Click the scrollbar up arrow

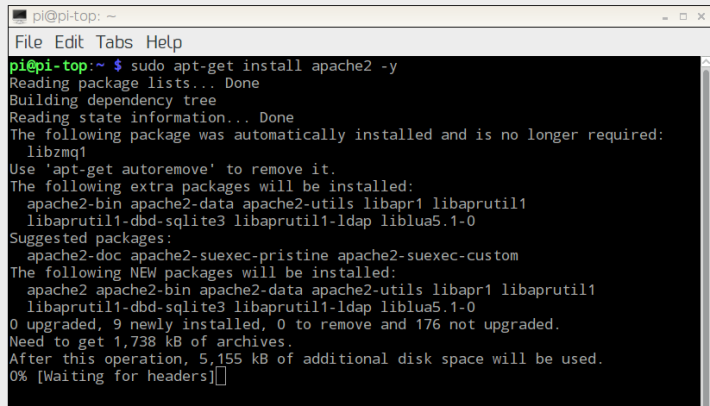705,62
